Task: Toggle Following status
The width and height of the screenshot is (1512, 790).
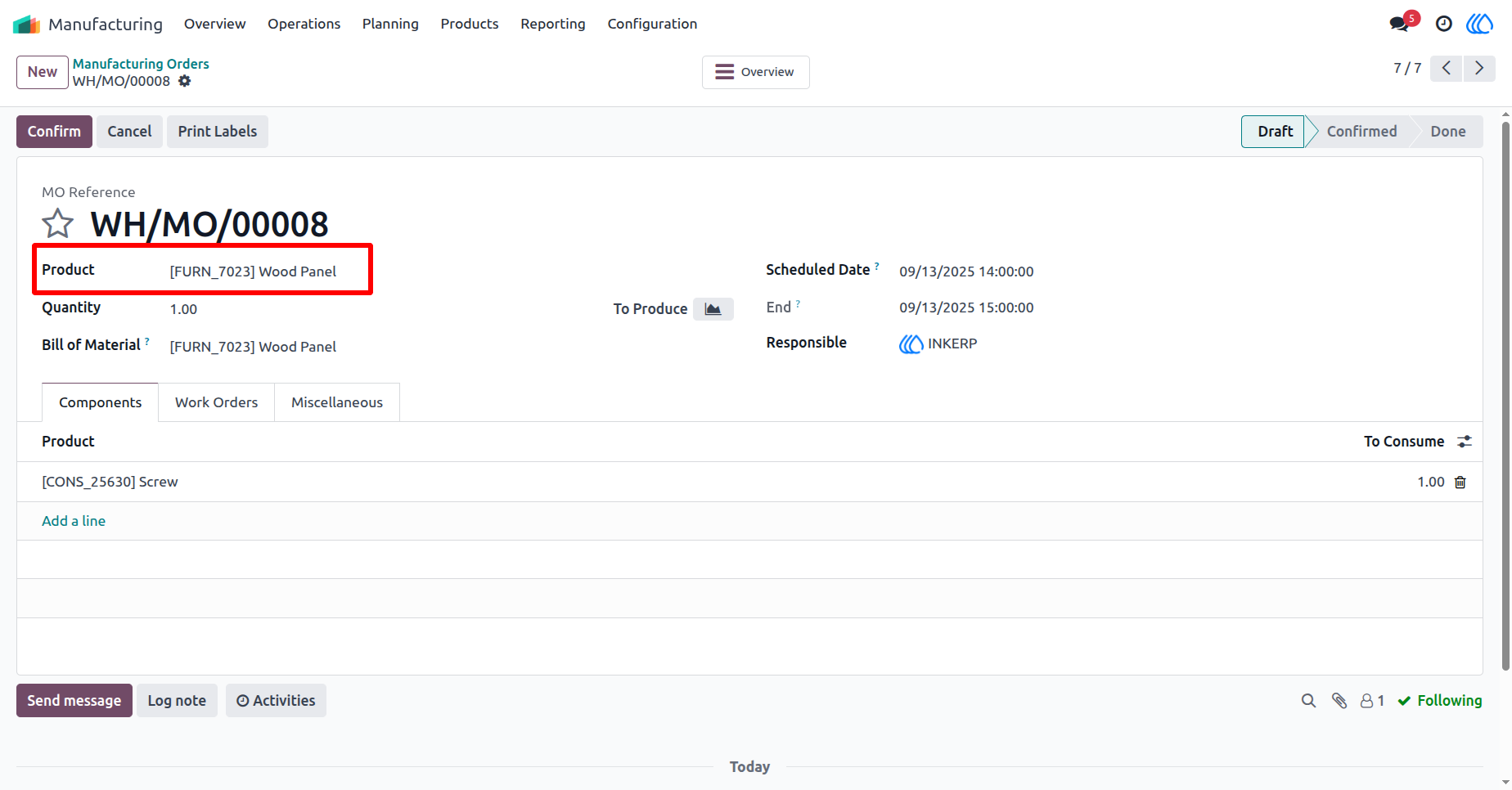Action: pyautogui.click(x=1440, y=701)
